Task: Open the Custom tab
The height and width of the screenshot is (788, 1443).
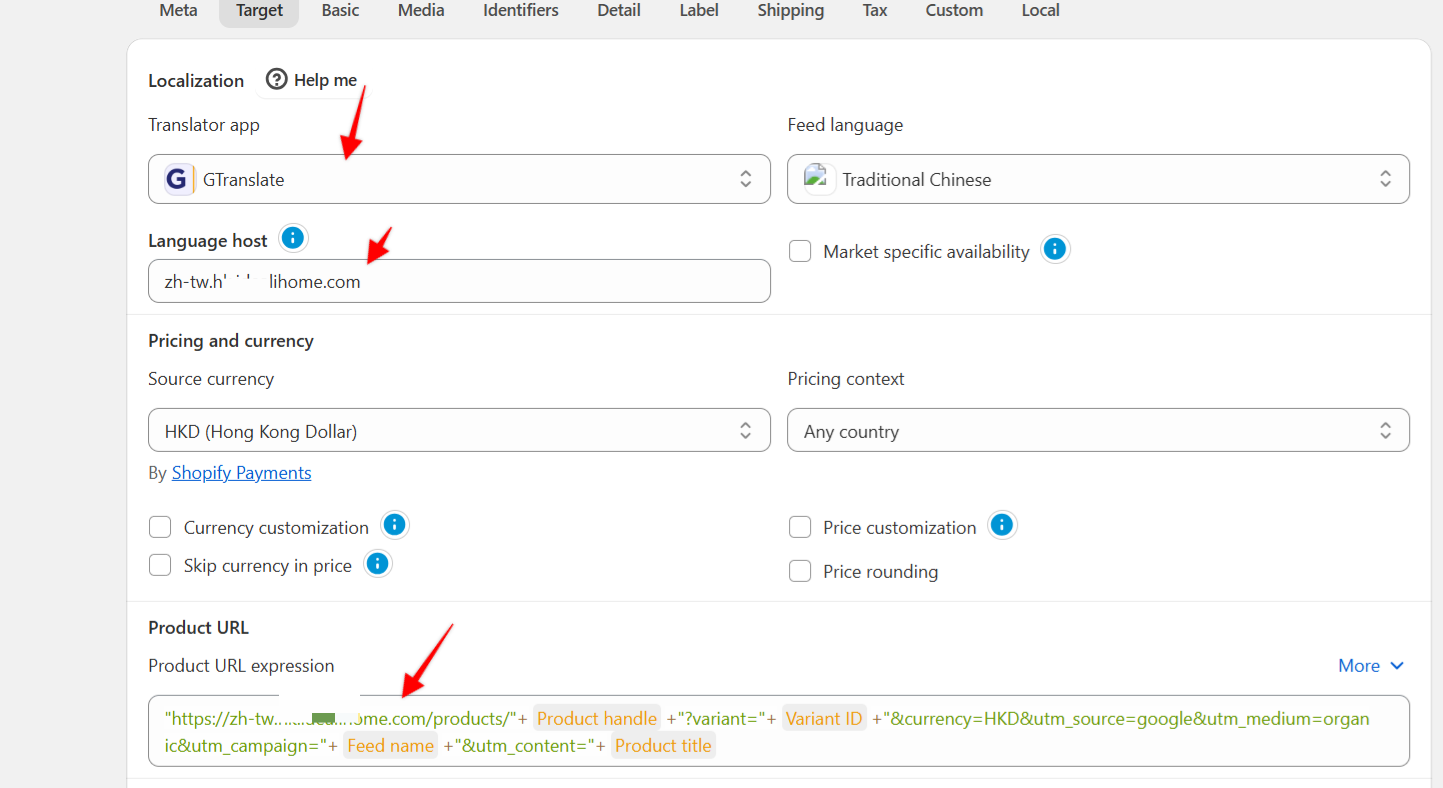Action: pyautogui.click(x=954, y=10)
